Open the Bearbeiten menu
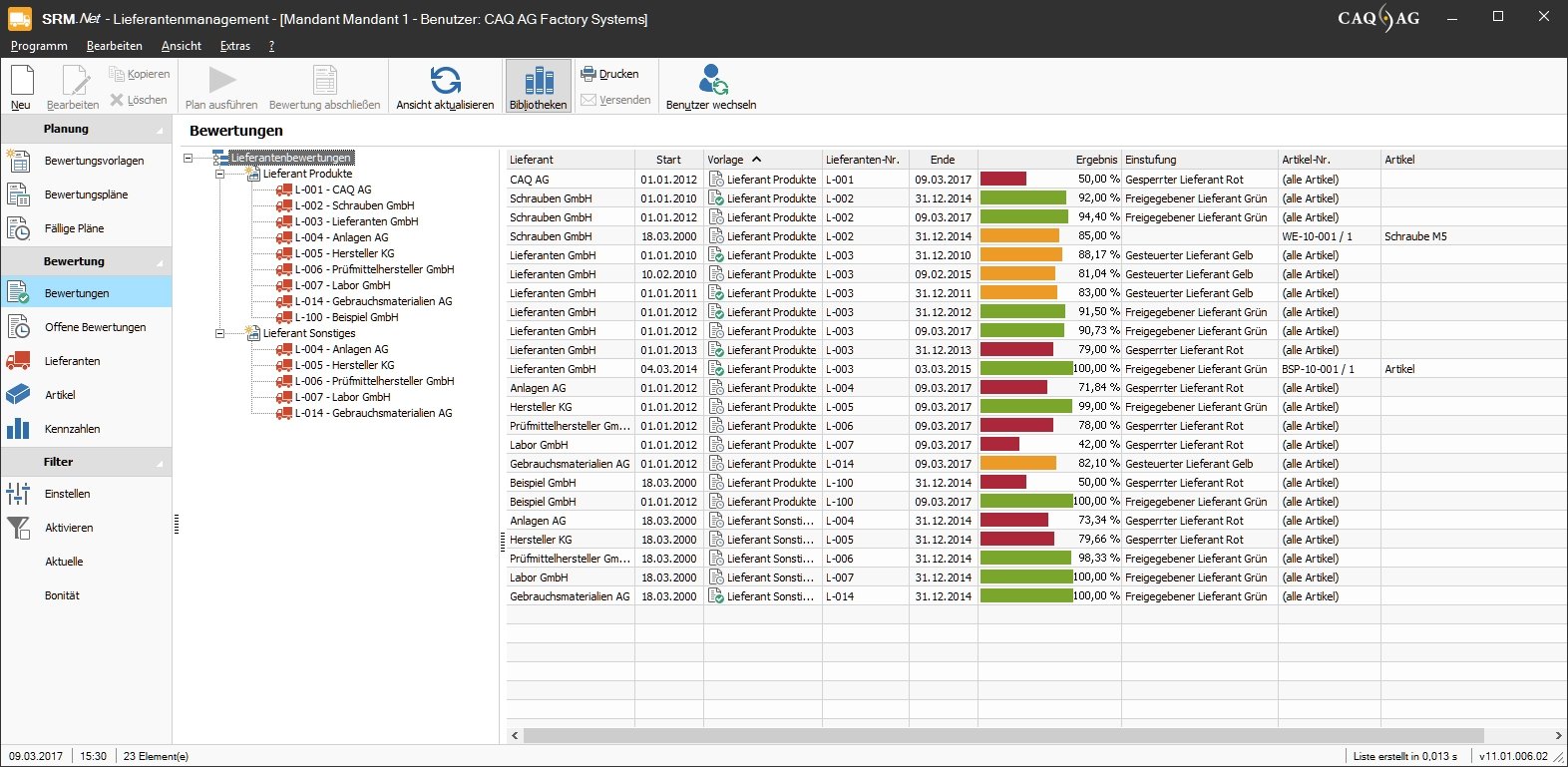The width and height of the screenshot is (1568, 767). (115, 46)
